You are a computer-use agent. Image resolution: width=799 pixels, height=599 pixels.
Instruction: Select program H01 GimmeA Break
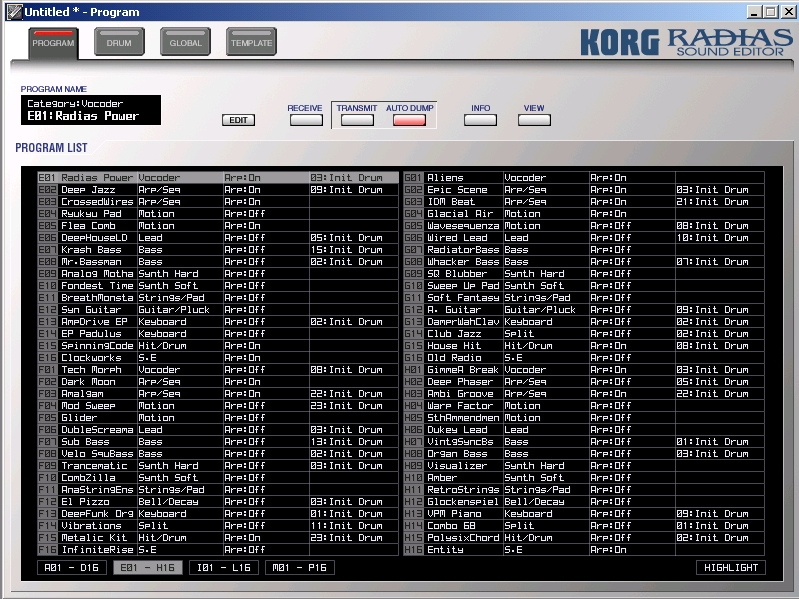[584, 370]
